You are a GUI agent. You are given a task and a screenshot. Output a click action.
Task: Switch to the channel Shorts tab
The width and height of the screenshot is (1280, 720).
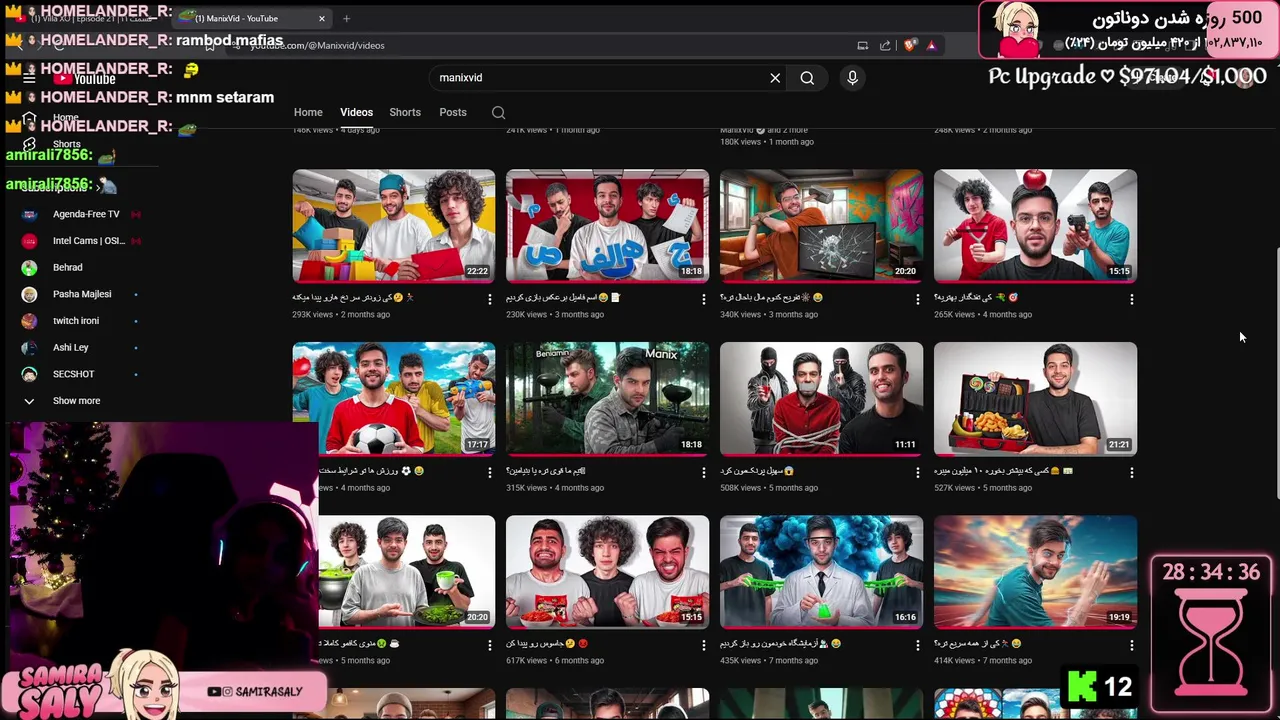[x=405, y=112]
